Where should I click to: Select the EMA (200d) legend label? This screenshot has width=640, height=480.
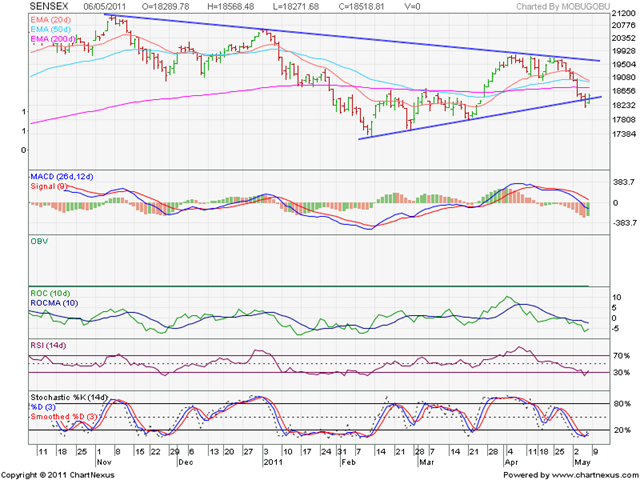tap(52, 39)
